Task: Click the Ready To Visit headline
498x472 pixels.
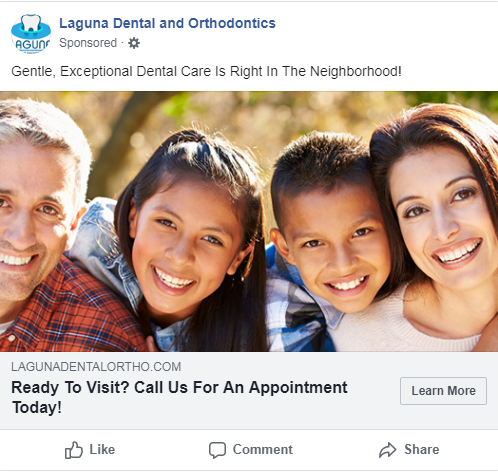Action: 179,397
